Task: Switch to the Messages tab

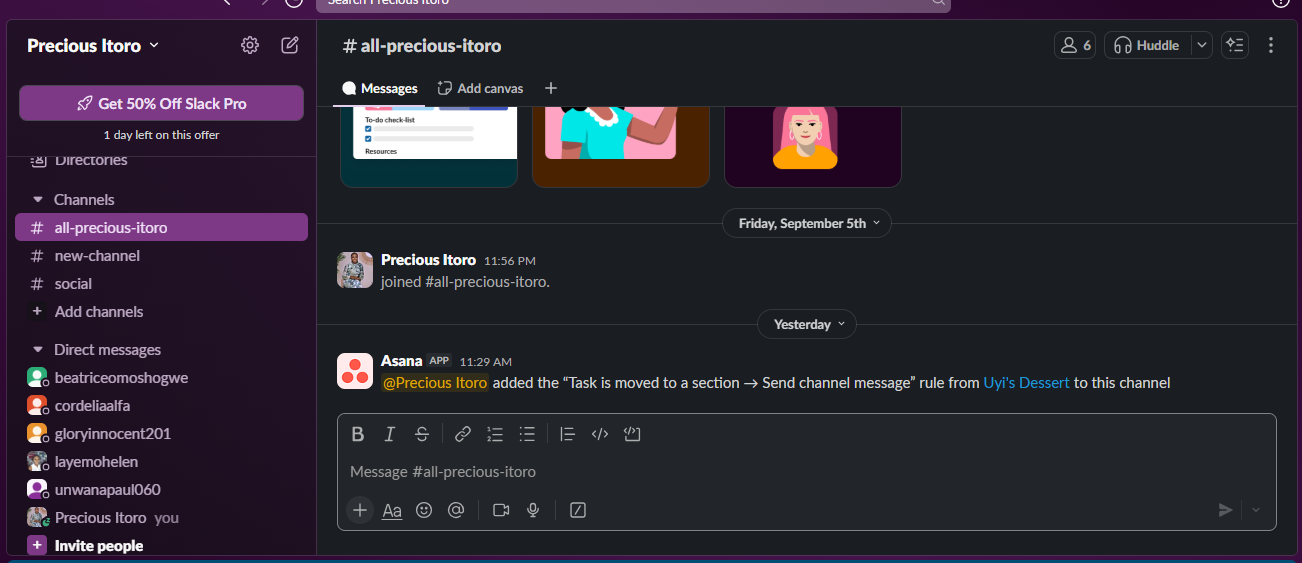Action: [x=379, y=88]
